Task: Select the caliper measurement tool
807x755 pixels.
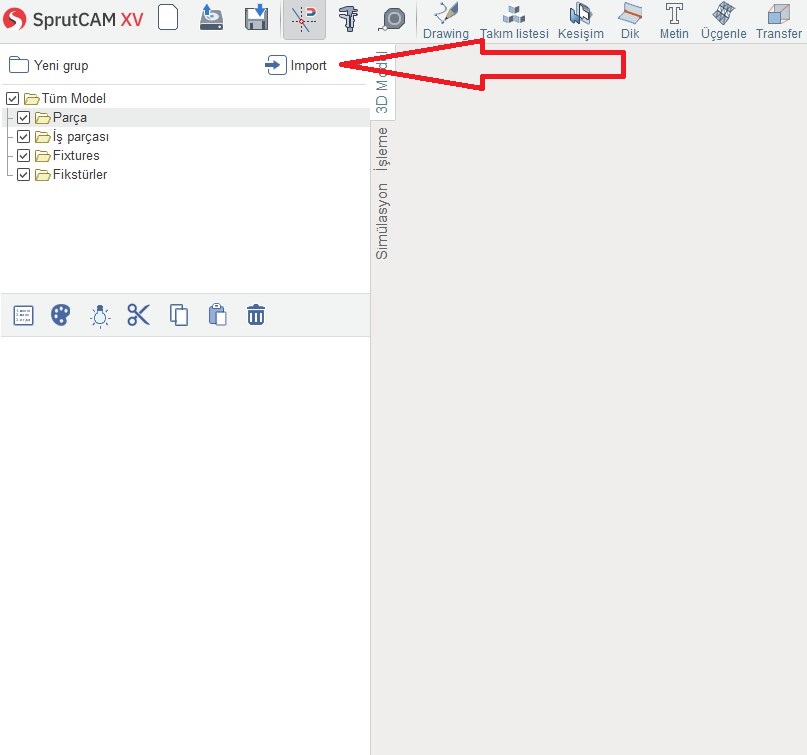Action: (x=348, y=20)
